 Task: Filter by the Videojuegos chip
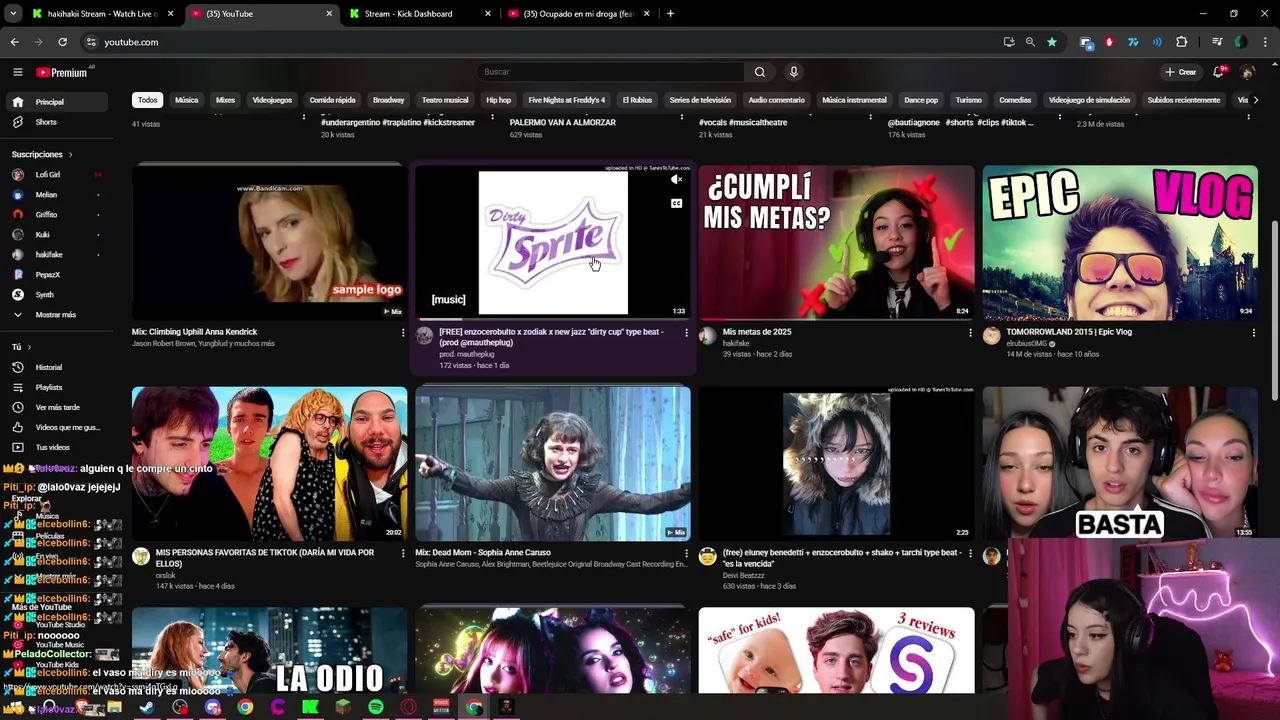pyautogui.click(x=272, y=100)
